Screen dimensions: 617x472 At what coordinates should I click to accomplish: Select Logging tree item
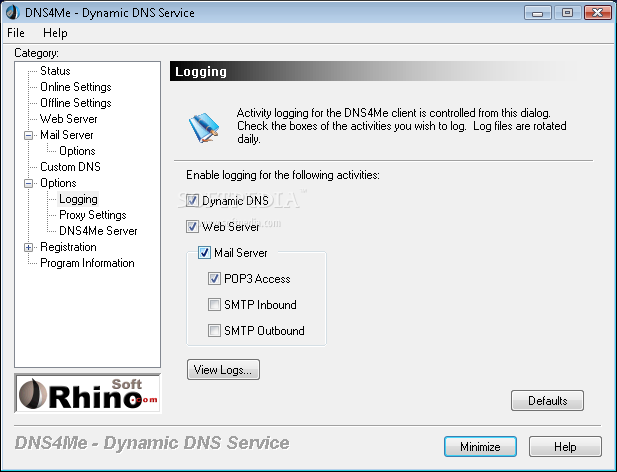point(78,199)
